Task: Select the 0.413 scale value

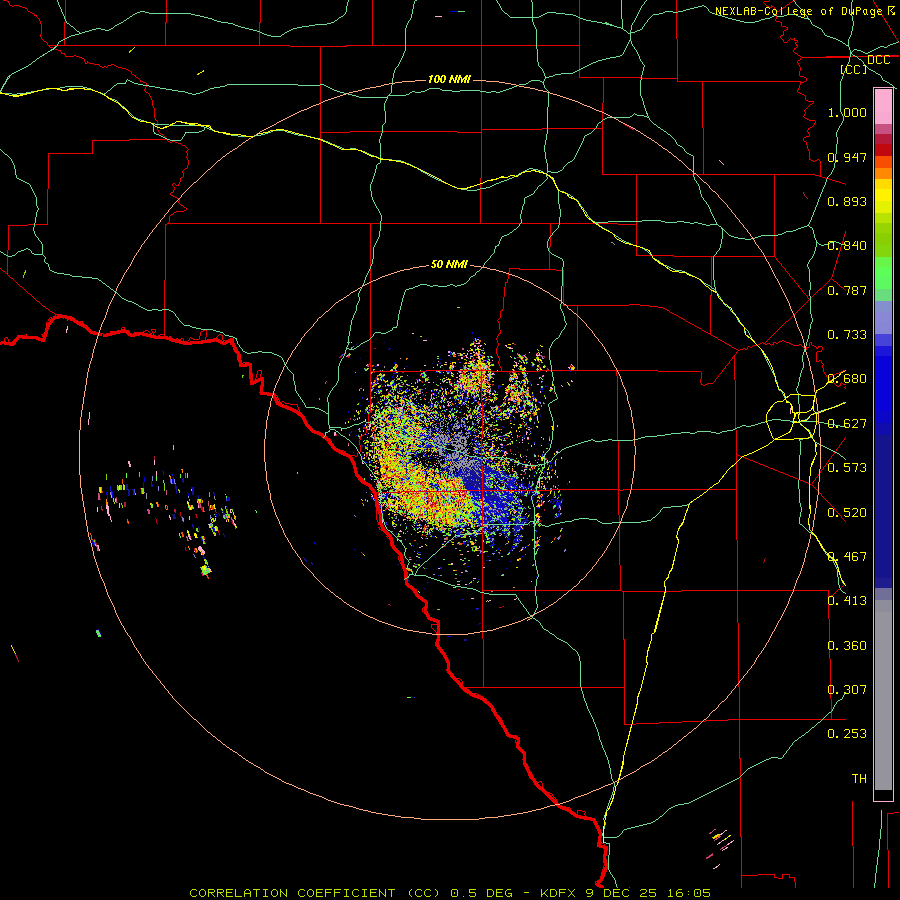Action: 847,601
